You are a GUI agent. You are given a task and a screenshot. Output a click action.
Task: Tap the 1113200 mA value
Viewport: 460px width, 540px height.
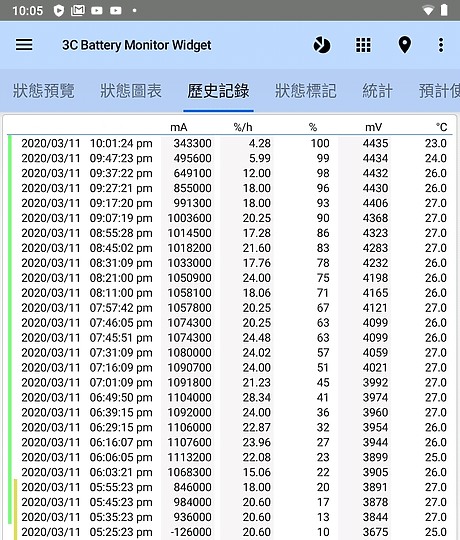[x=189, y=457]
